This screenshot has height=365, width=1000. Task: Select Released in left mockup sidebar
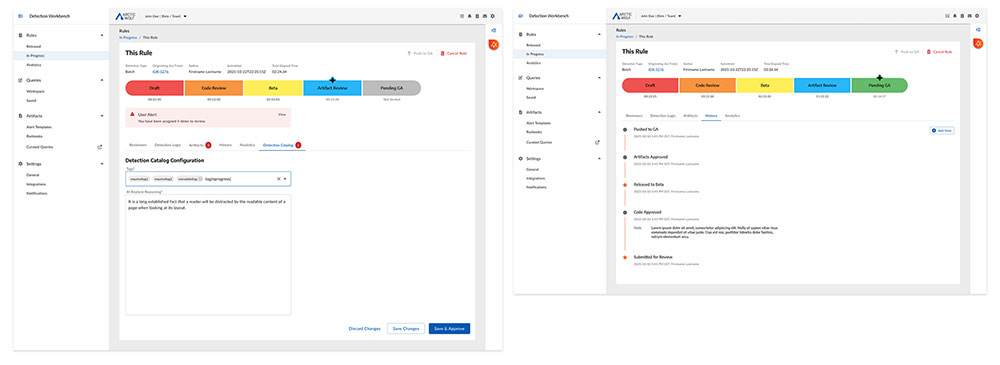[34, 47]
